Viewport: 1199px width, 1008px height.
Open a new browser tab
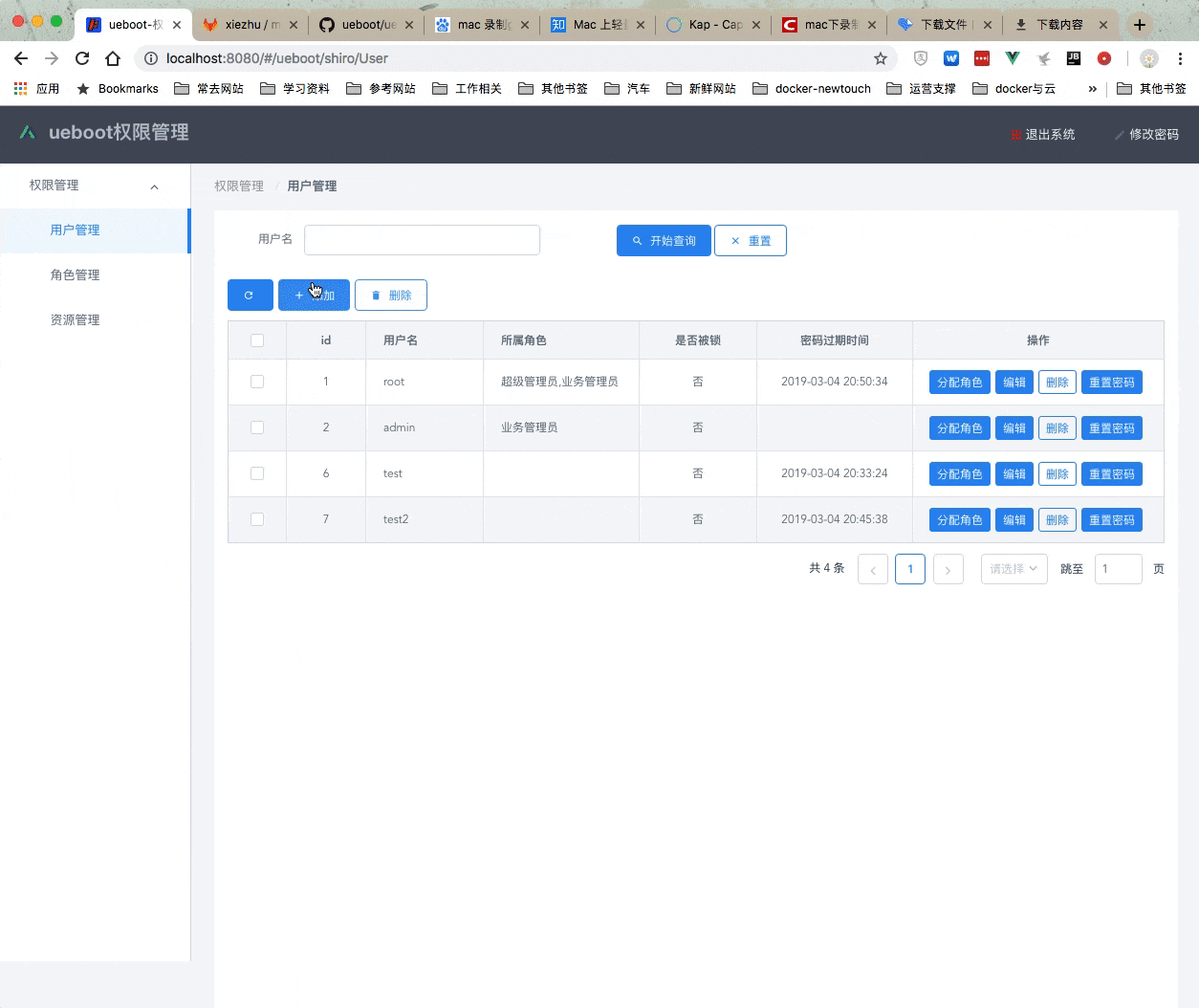[x=1140, y=25]
